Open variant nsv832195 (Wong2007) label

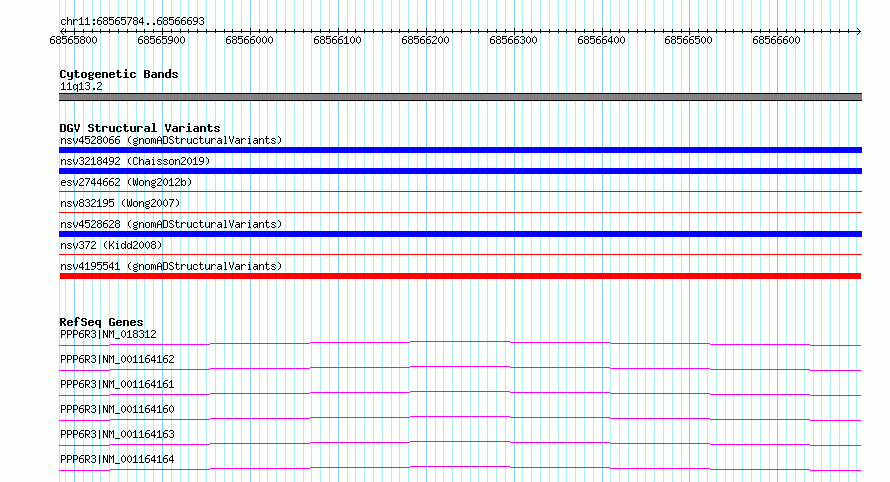pyautogui.click(x=120, y=203)
